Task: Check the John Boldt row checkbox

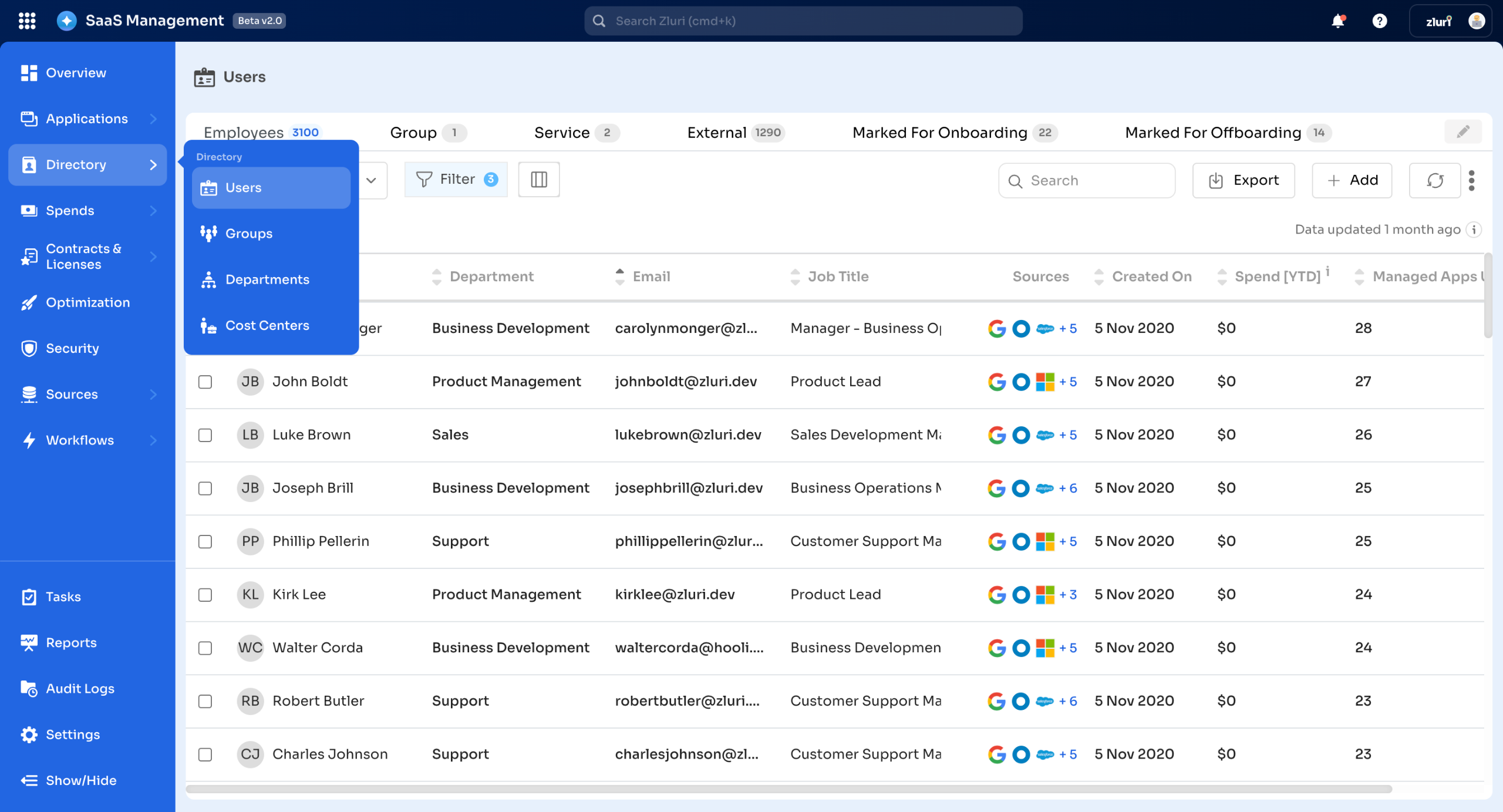Action: click(x=205, y=382)
